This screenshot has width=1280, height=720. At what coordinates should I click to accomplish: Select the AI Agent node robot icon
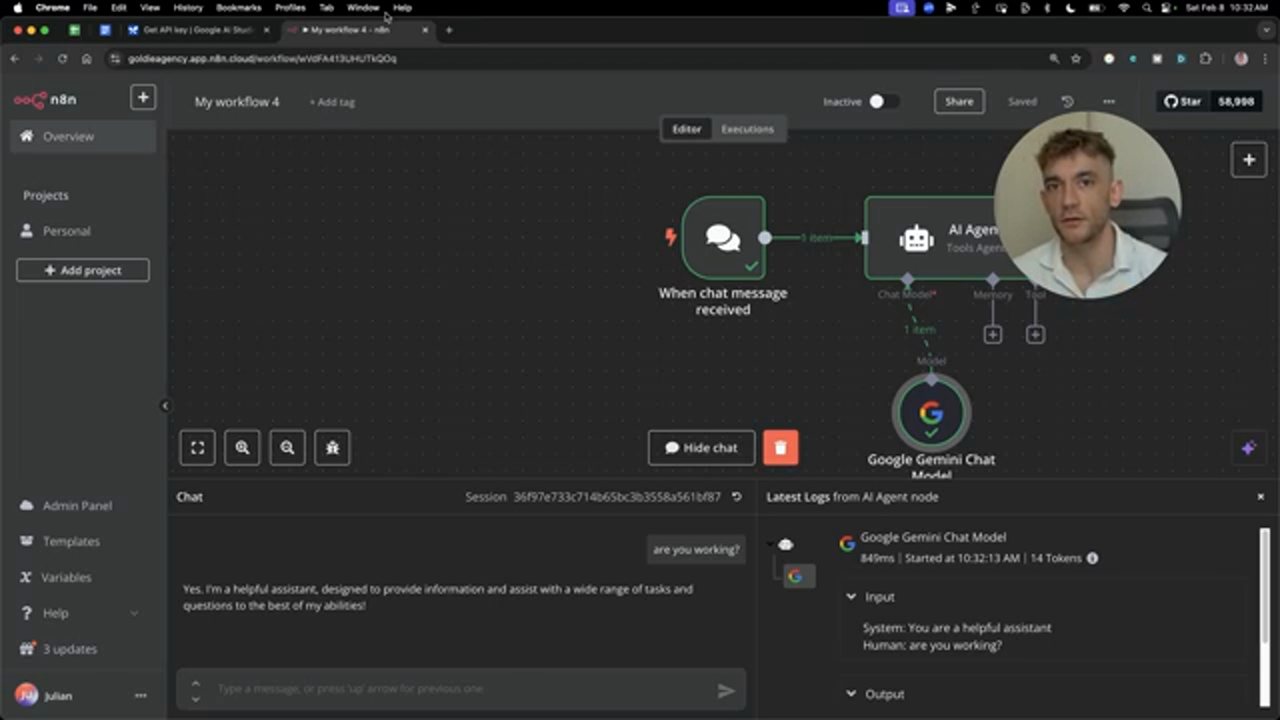click(x=916, y=238)
